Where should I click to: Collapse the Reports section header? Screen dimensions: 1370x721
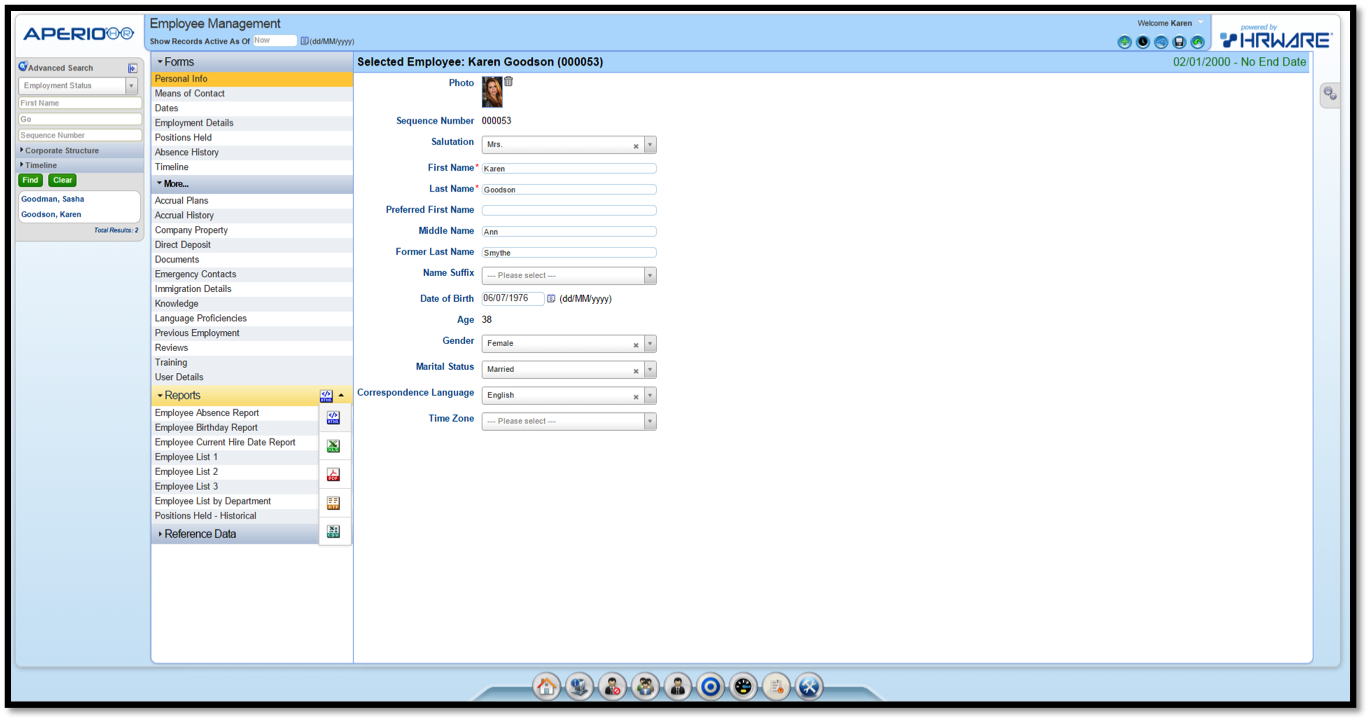pyautogui.click(x=185, y=395)
